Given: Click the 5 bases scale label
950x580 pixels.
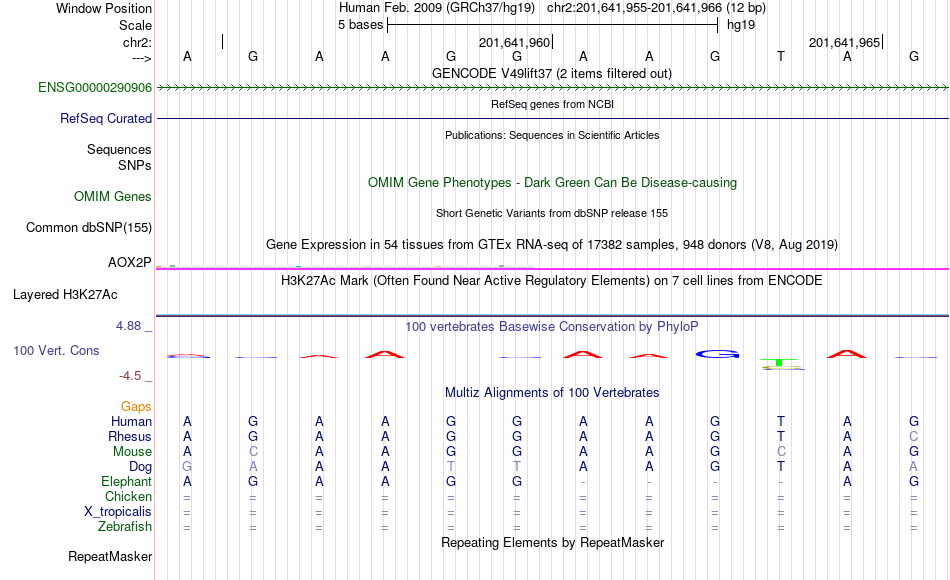Looking at the screenshot, I should point(360,25).
